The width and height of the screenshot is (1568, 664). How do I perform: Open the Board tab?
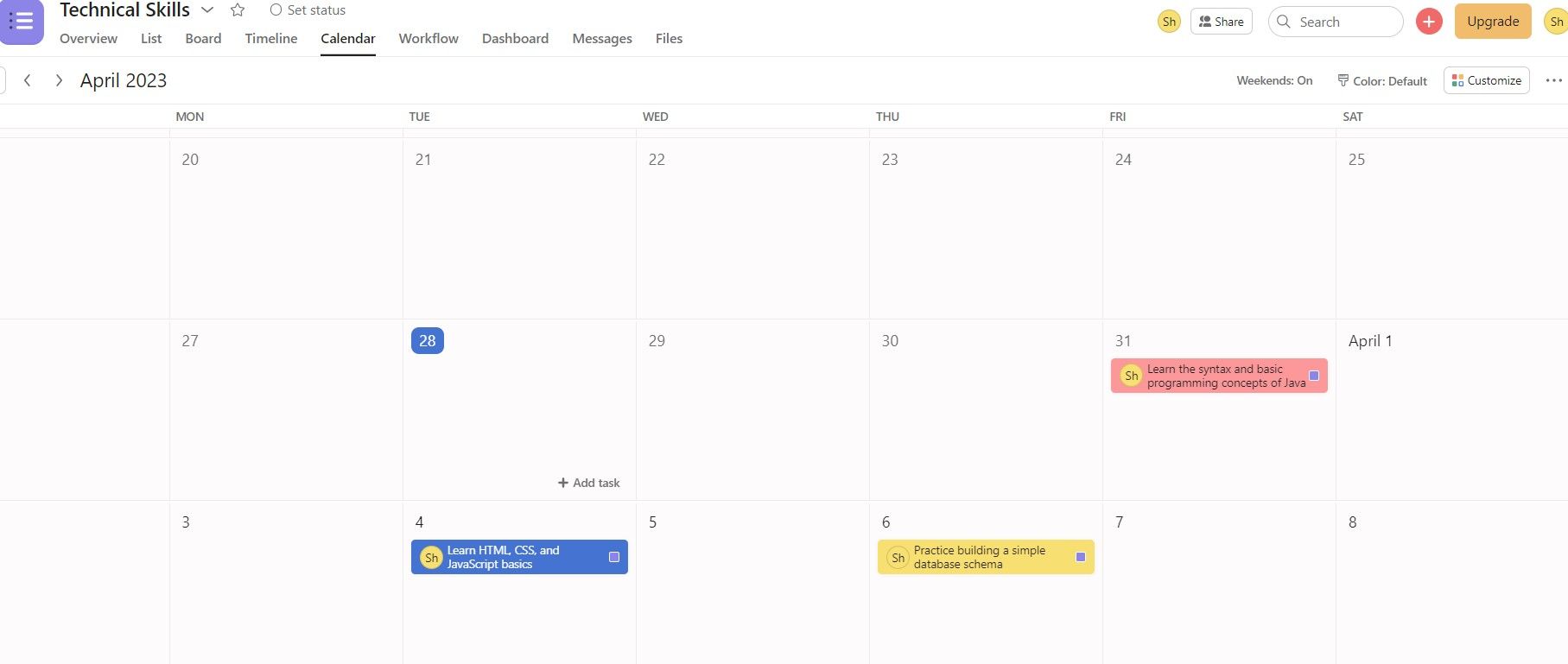(203, 38)
